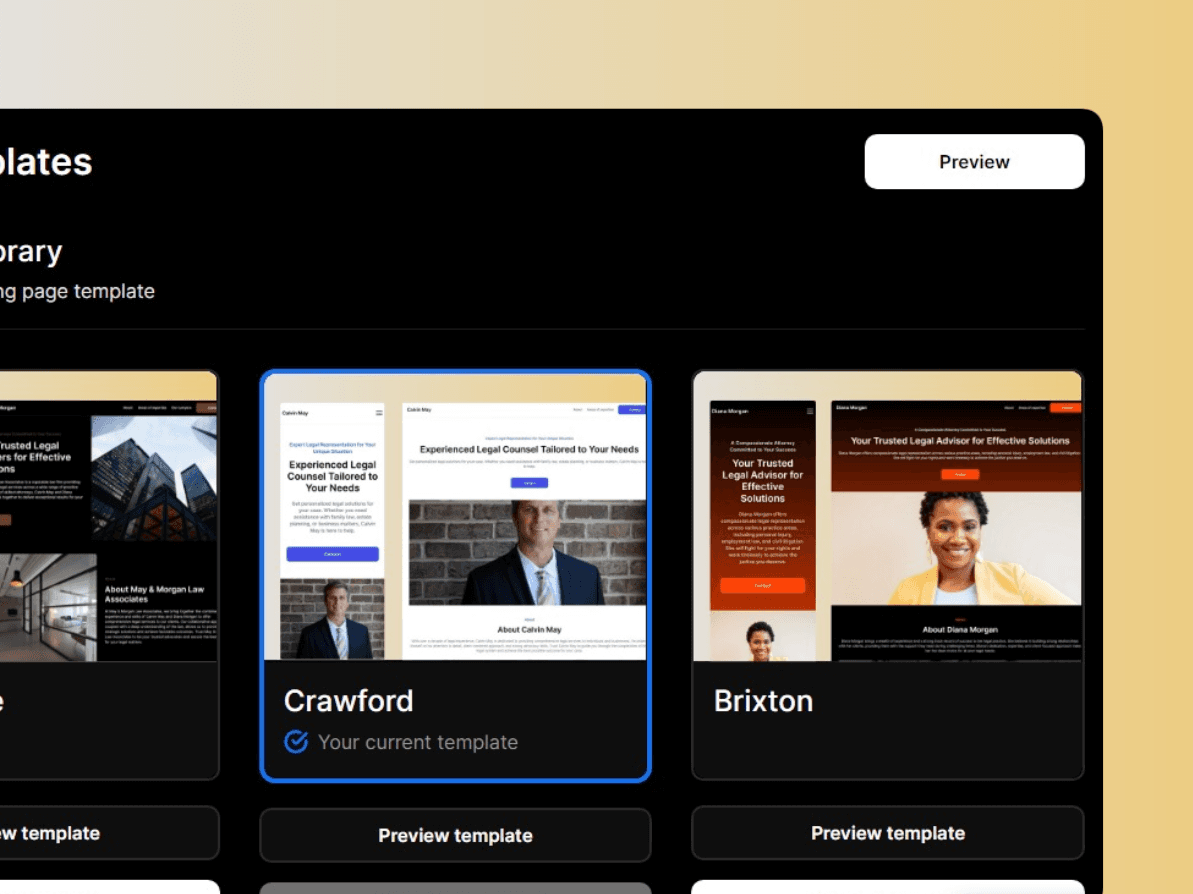Click the Brixton template name

[763, 701]
